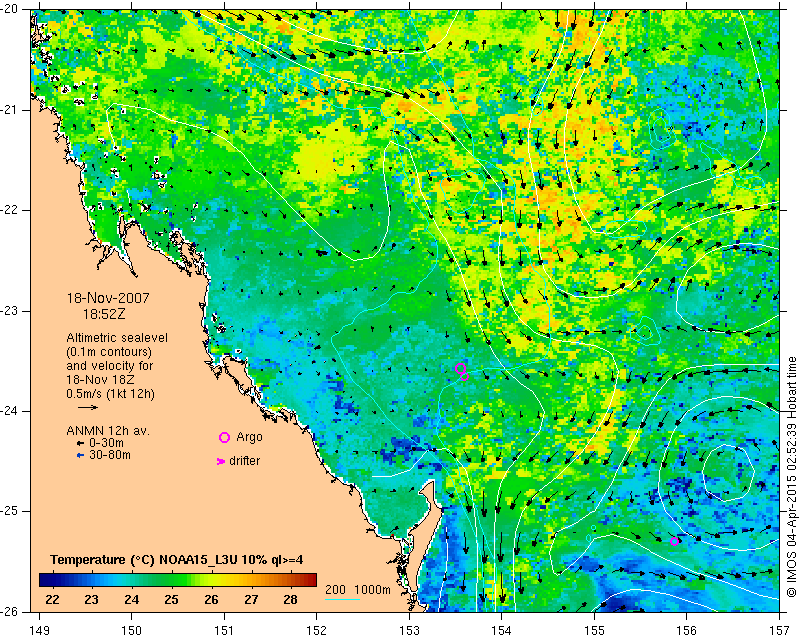Click the "Temperature (°C) NOAA15_L3U 10% ql>=4" title
800x640 pixels.
(x=177, y=560)
